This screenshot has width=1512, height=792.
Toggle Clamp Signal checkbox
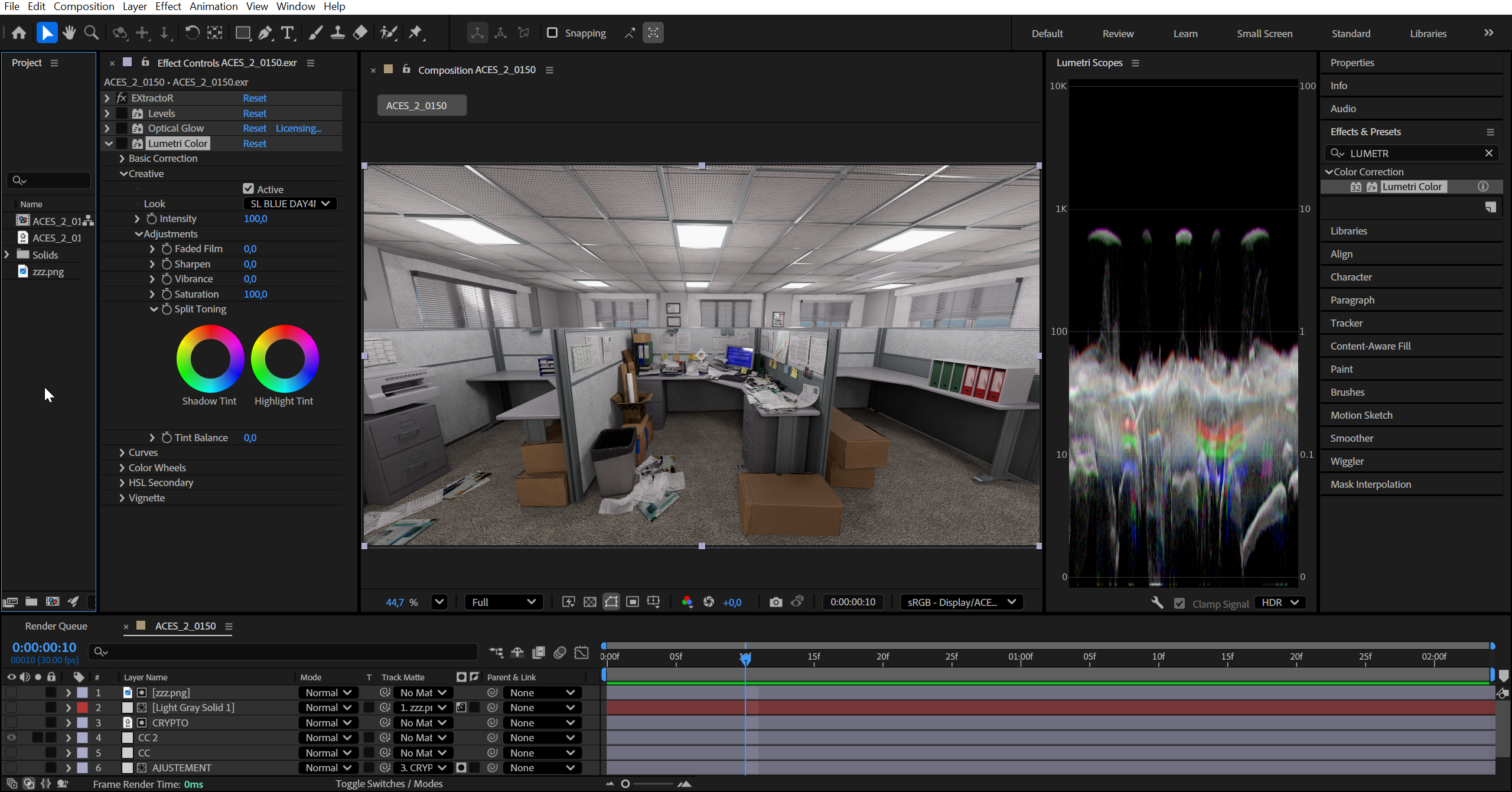1179,604
